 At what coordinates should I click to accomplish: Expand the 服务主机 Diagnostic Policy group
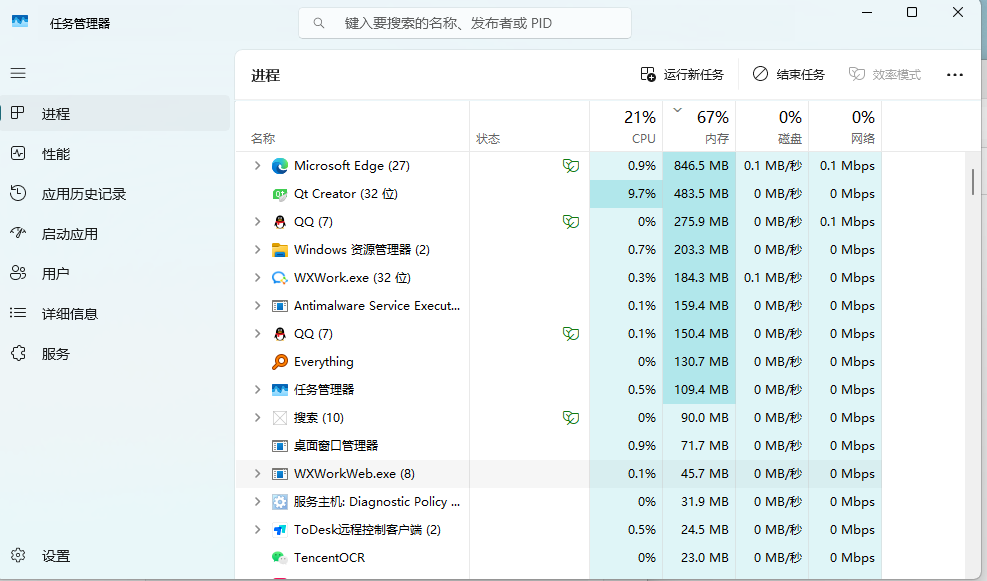coord(257,502)
